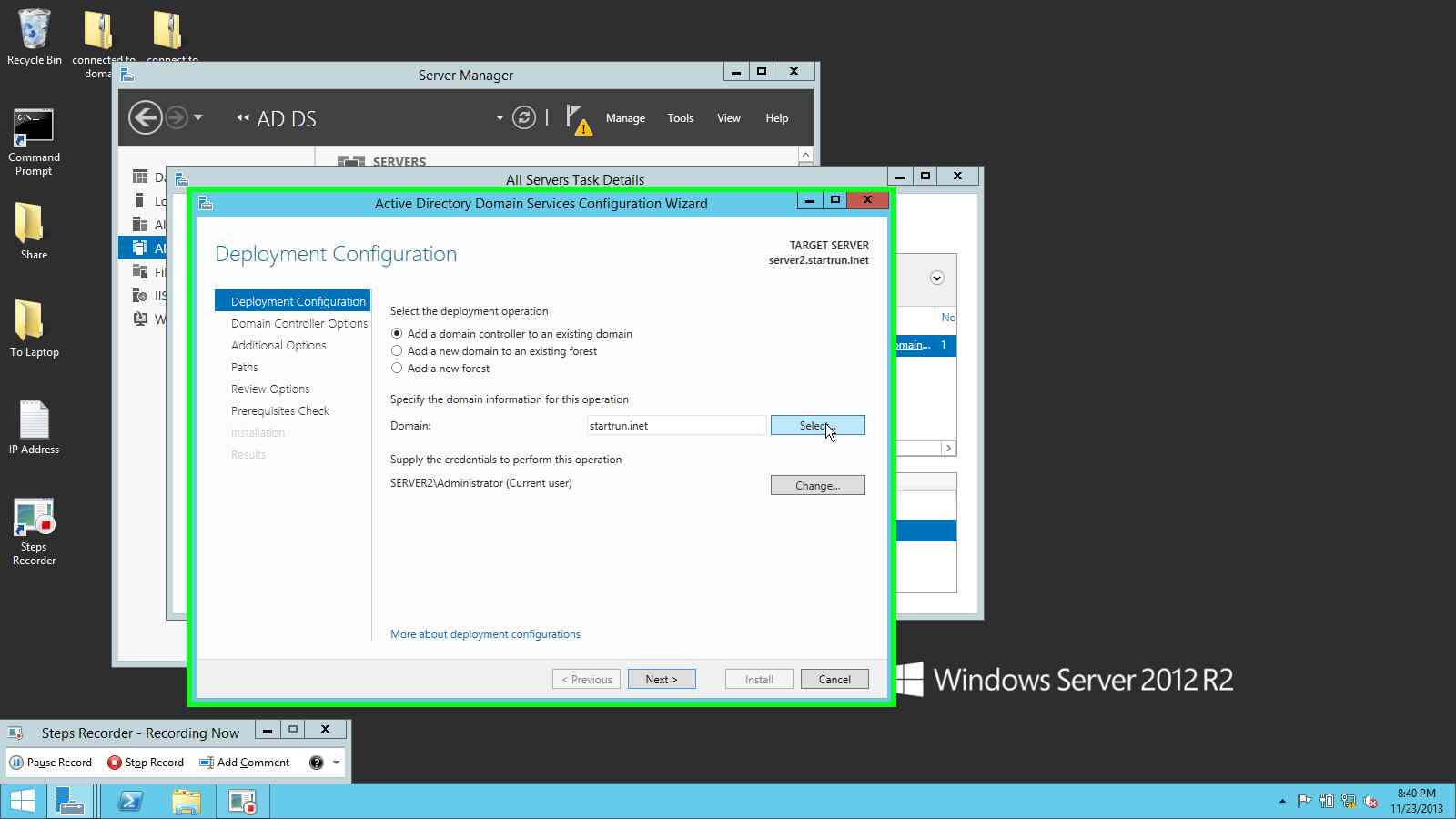Select the IIS sidebar icon
The image size is (1456, 819).
[x=140, y=295]
